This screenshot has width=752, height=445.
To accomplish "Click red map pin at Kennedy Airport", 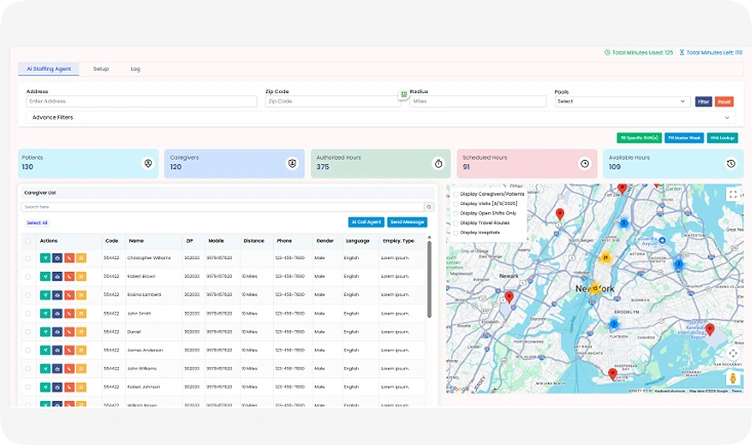I will (x=710, y=329).
